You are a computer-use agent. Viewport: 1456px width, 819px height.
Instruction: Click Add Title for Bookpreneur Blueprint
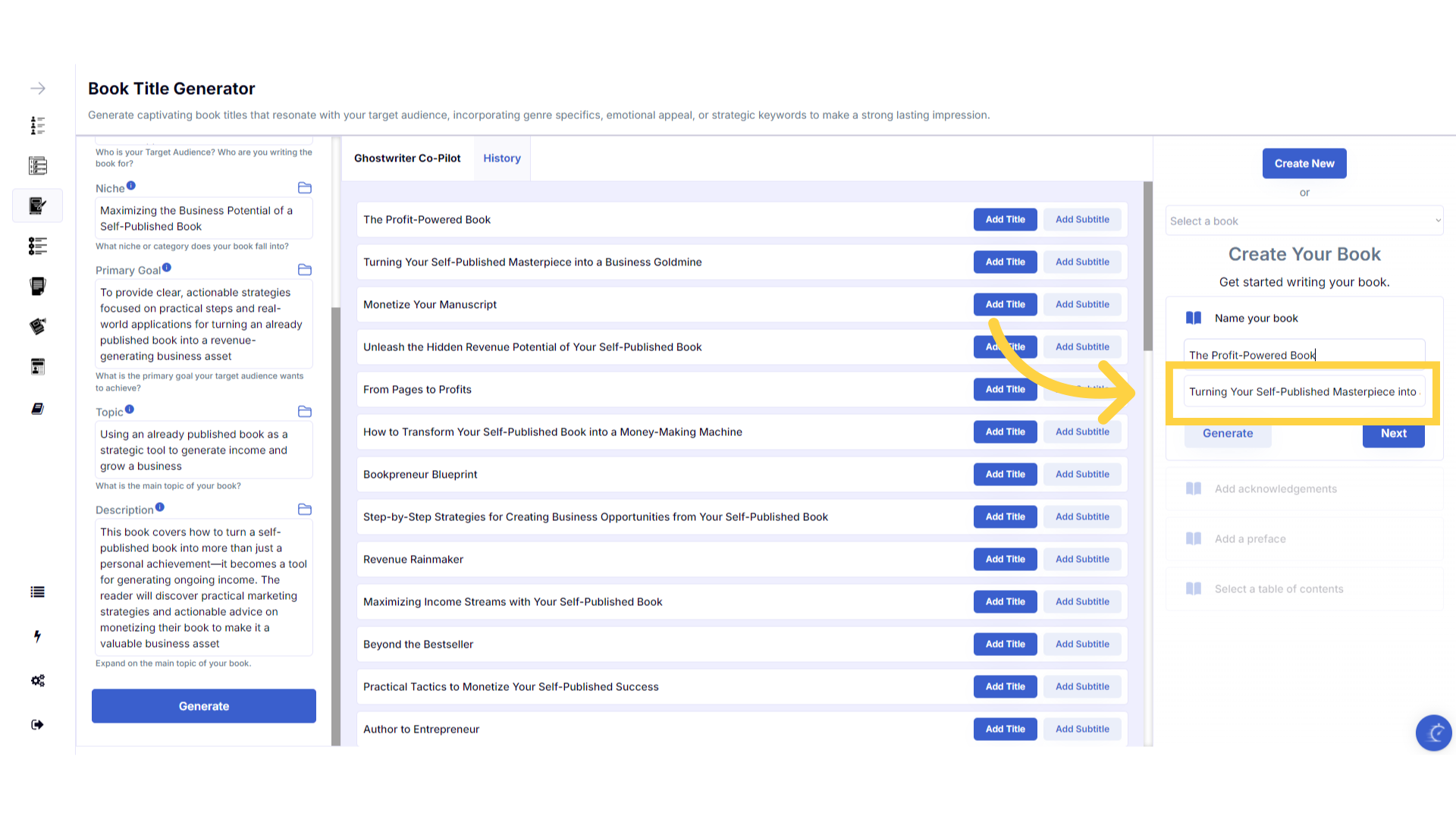click(1005, 475)
